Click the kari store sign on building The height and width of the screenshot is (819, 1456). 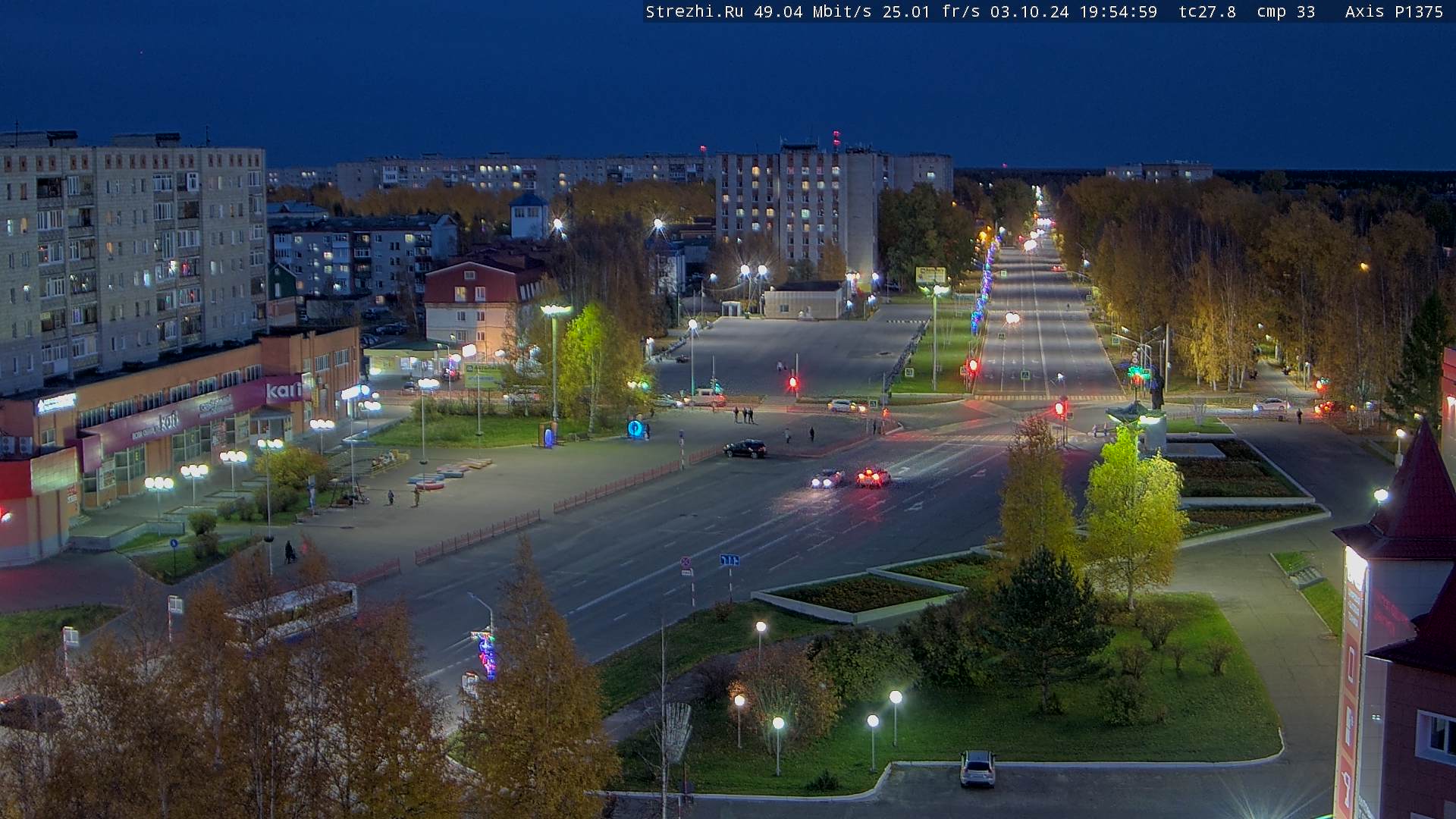[x=284, y=391]
